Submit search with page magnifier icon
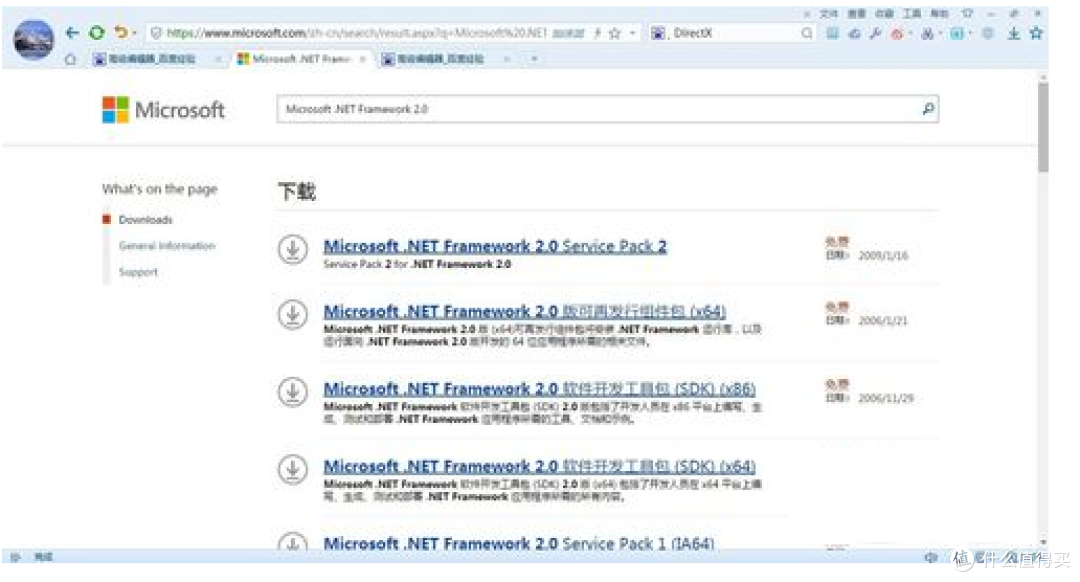 928,109
